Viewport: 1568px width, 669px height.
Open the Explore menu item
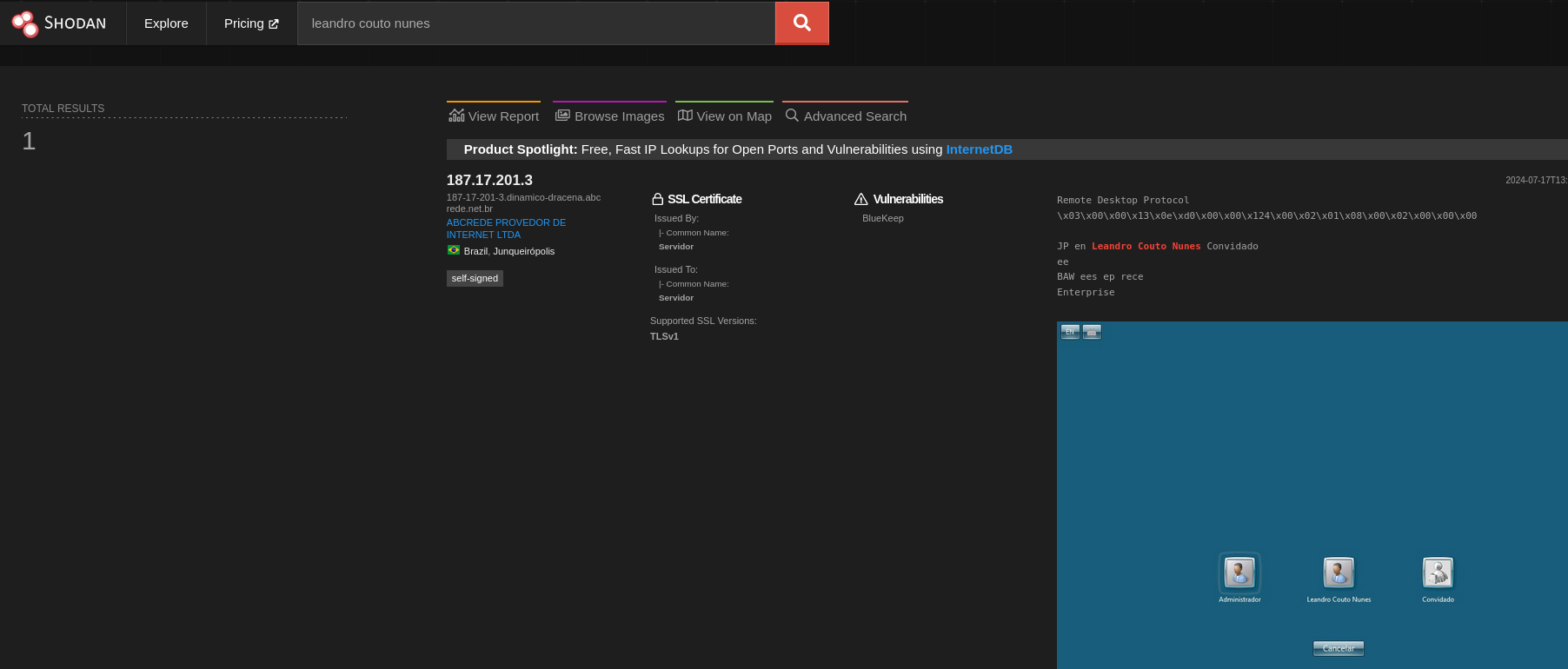pyautogui.click(x=166, y=23)
